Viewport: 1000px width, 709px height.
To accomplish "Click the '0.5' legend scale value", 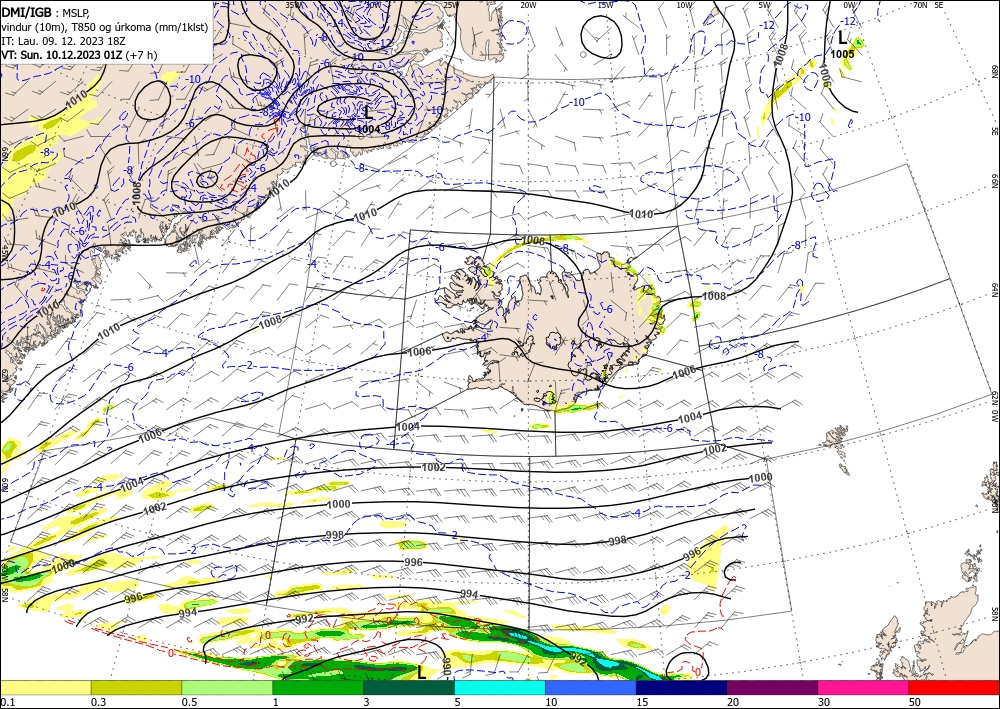I will coord(189,702).
